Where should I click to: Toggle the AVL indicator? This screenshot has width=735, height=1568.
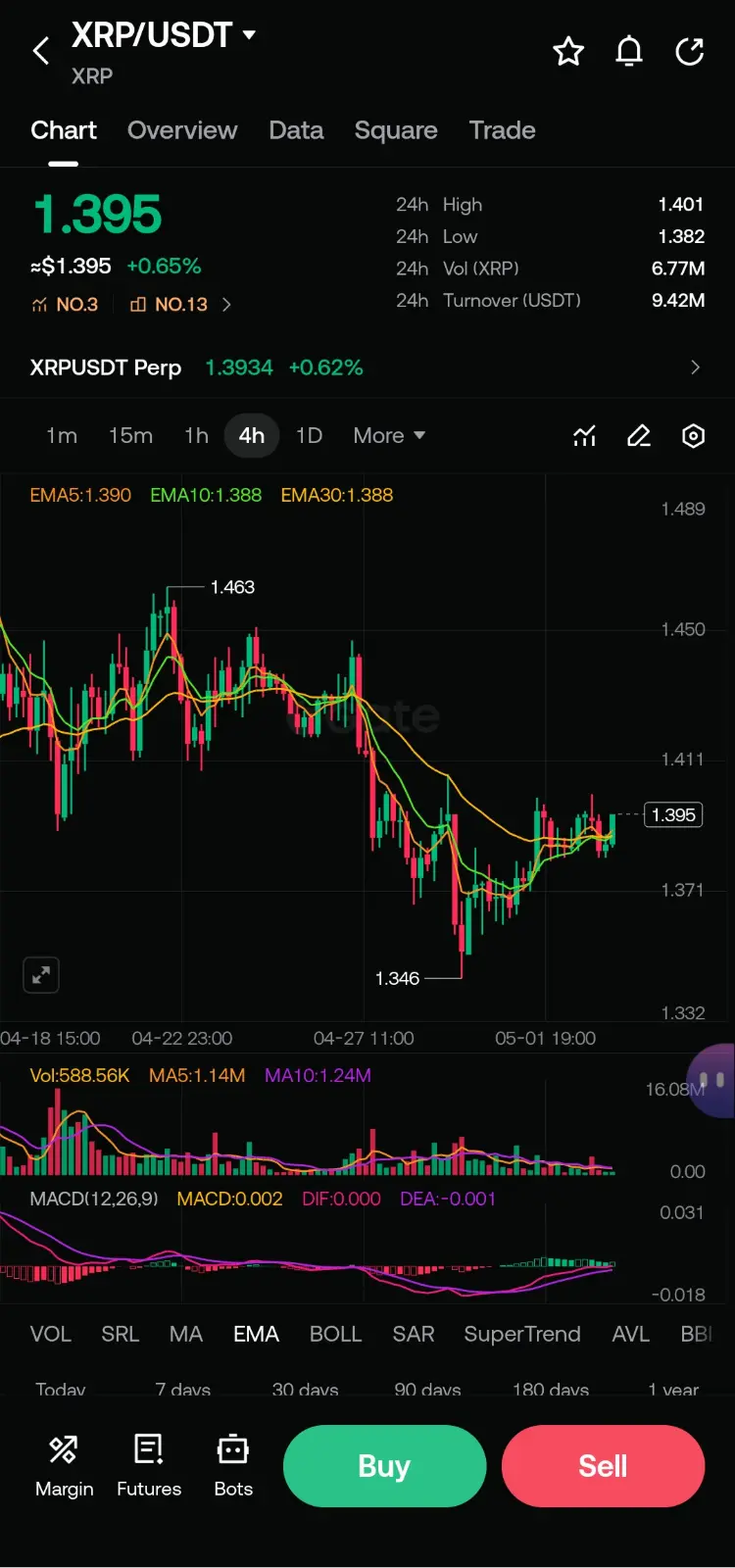tap(630, 1335)
